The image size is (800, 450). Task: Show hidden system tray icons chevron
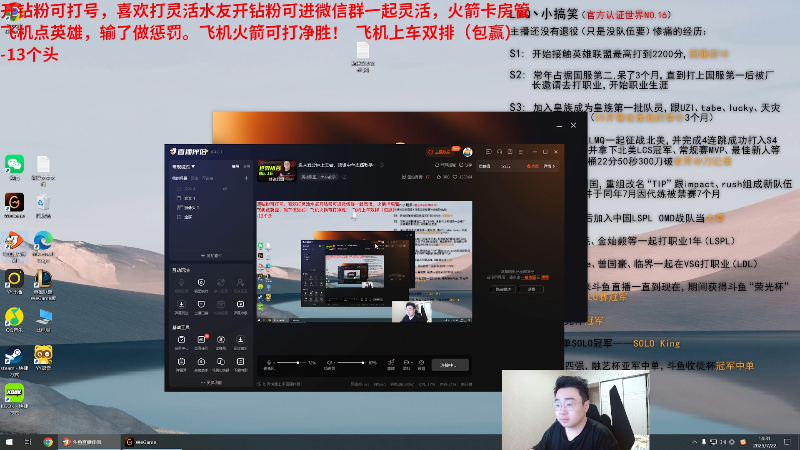click(694, 442)
